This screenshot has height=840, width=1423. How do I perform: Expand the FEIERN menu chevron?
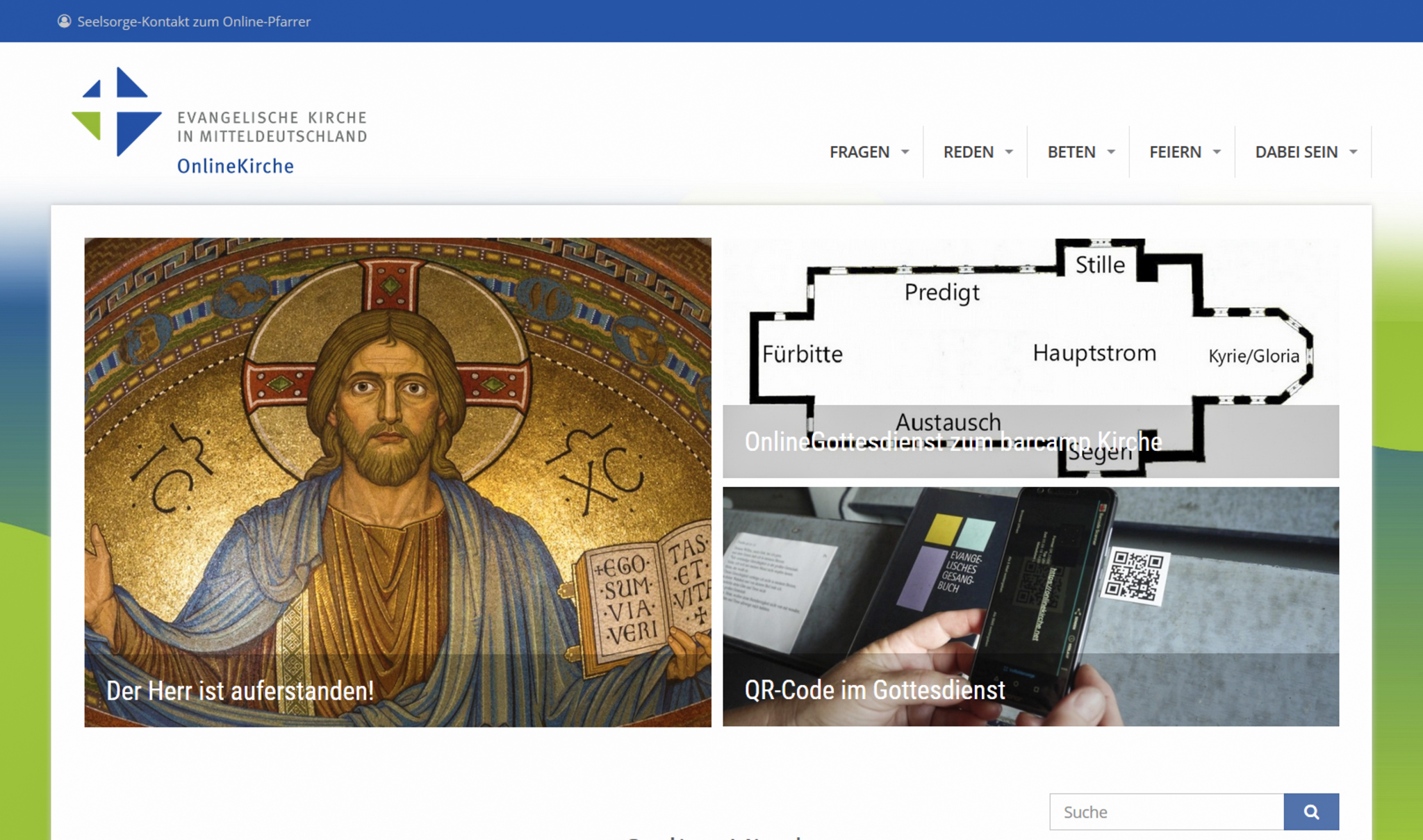tap(1217, 151)
